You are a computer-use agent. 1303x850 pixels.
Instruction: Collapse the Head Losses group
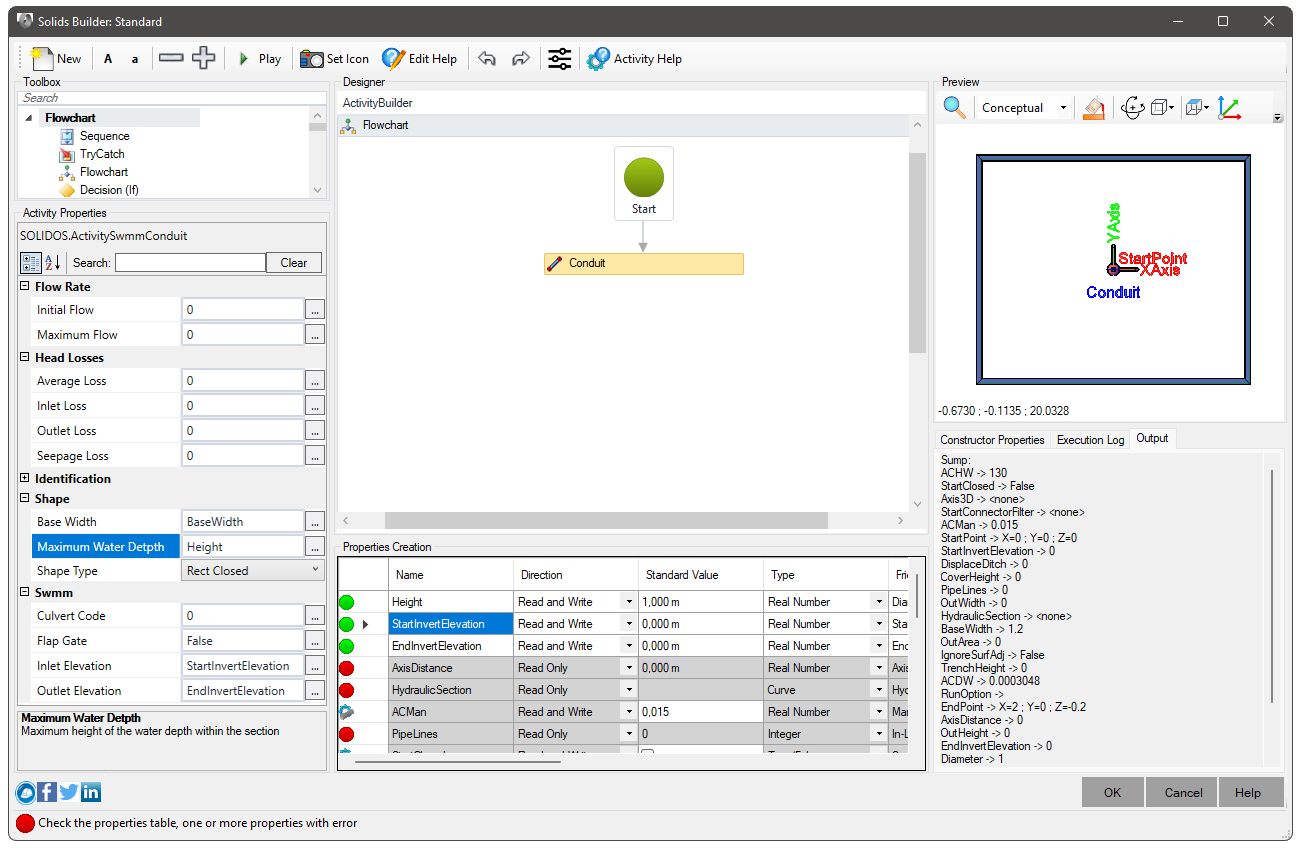pos(25,358)
